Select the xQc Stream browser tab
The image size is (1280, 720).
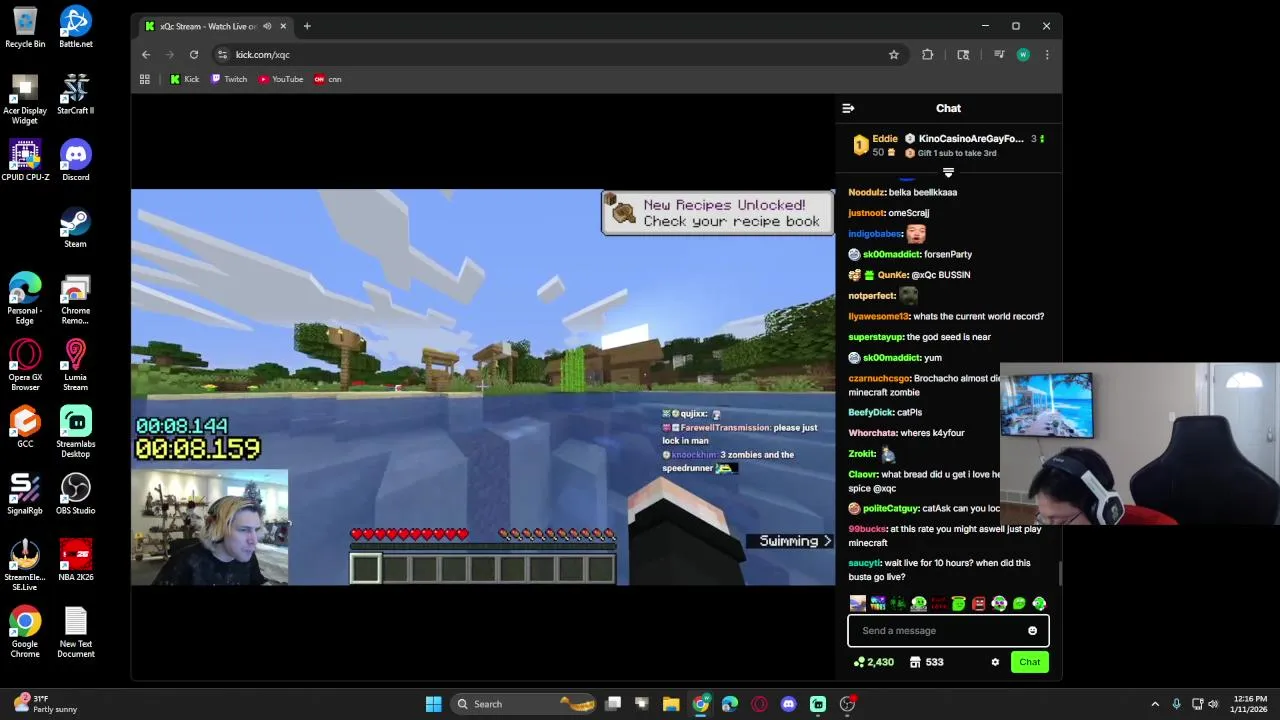click(x=215, y=26)
